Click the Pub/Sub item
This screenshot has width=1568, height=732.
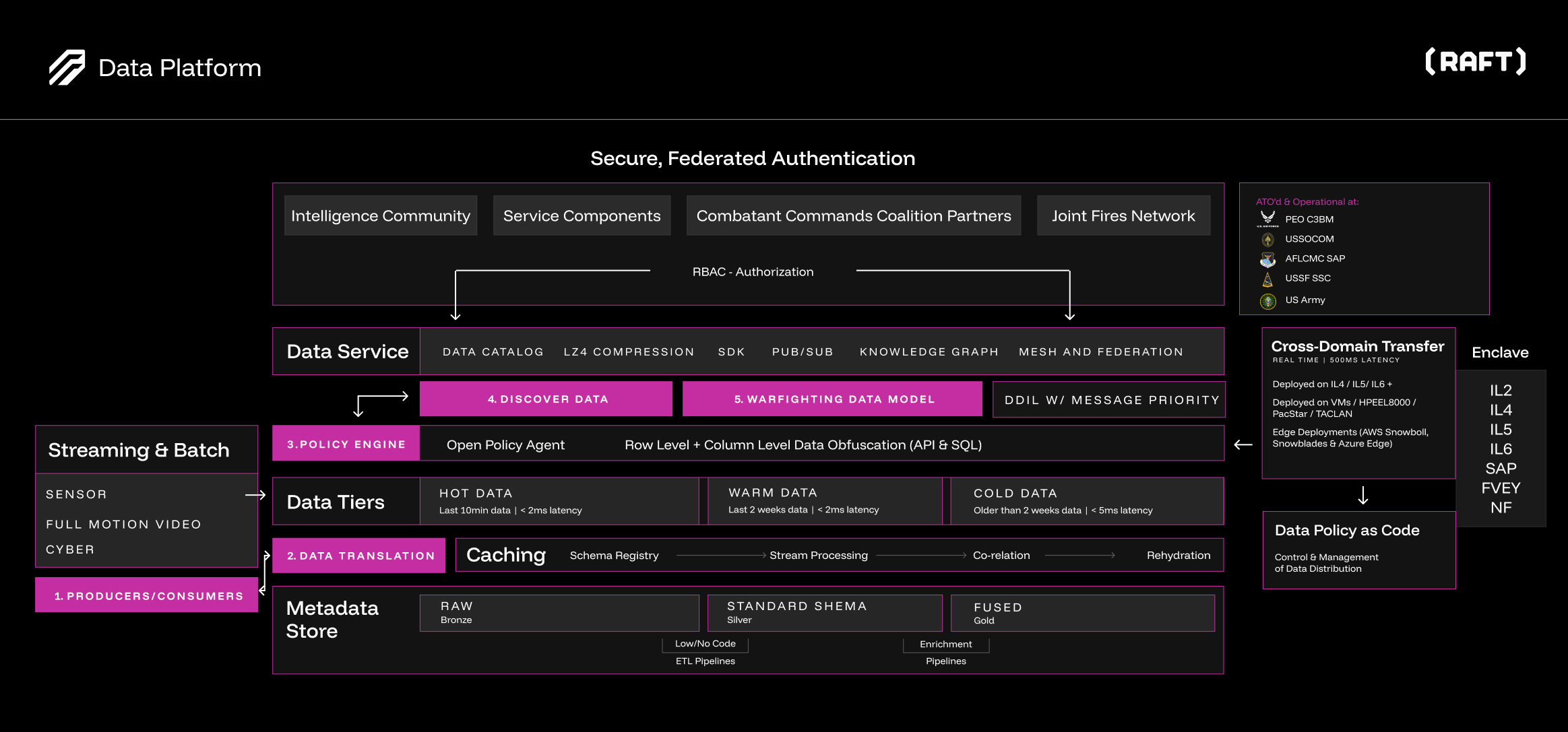[803, 352]
